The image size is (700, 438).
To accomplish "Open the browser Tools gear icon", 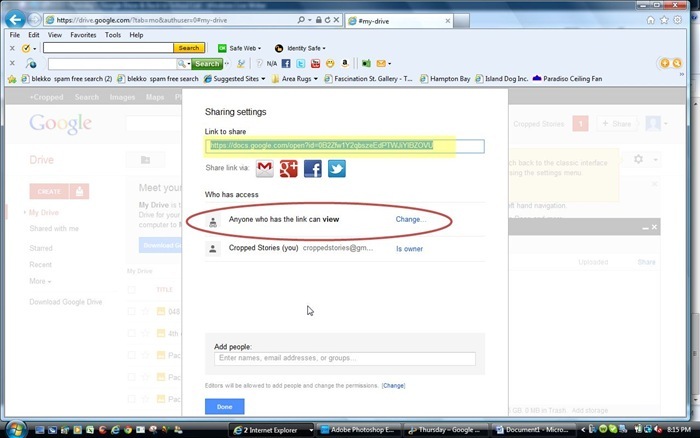I will [678, 20].
